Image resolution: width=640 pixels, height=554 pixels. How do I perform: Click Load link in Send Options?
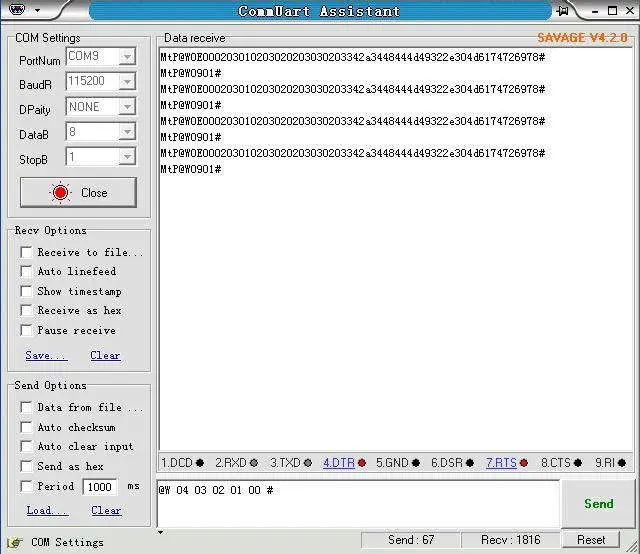(47, 510)
